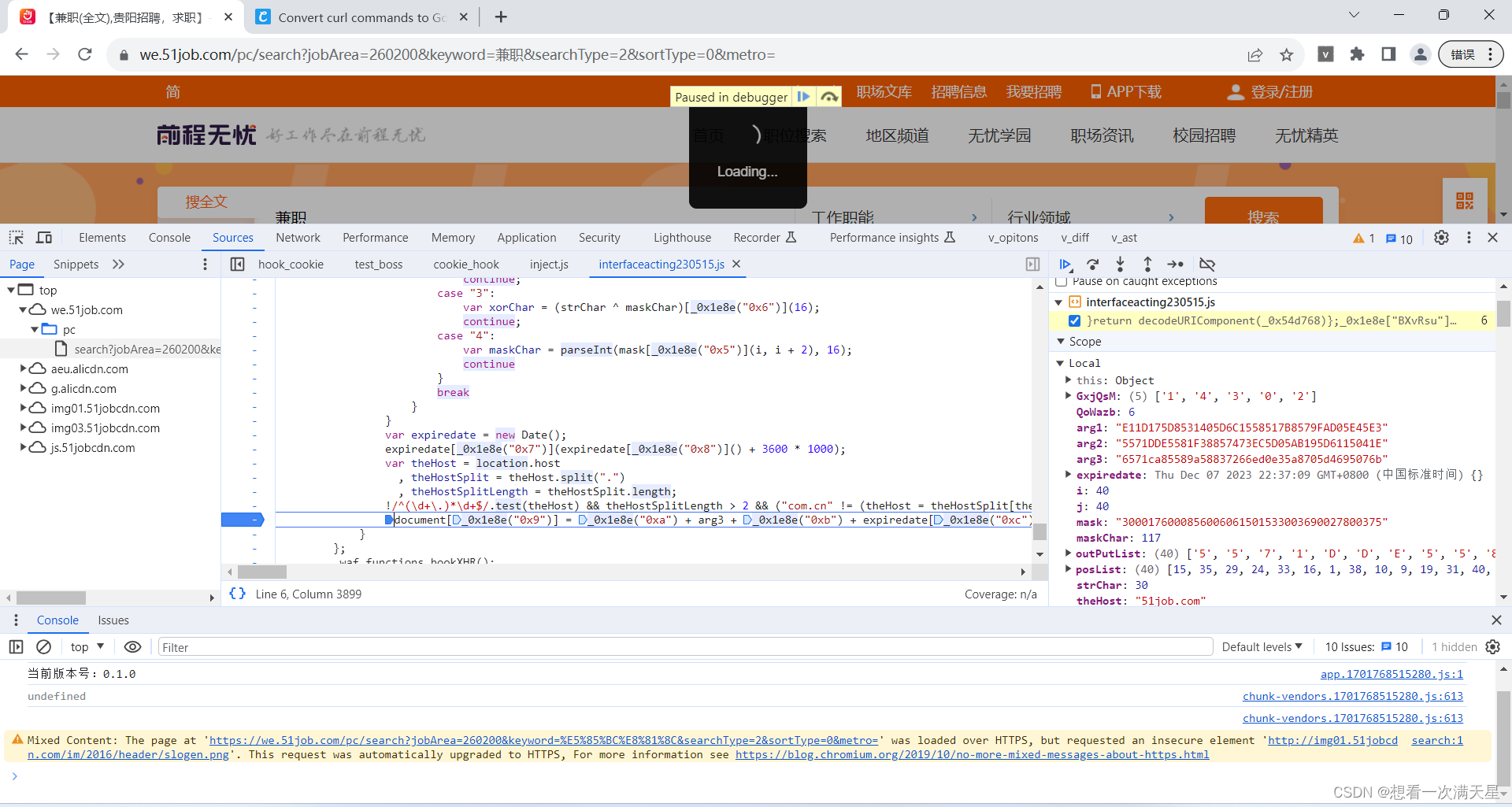This screenshot has width=1512, height=807.
Task: Click Step over next function call icon
Action: 1093,265
